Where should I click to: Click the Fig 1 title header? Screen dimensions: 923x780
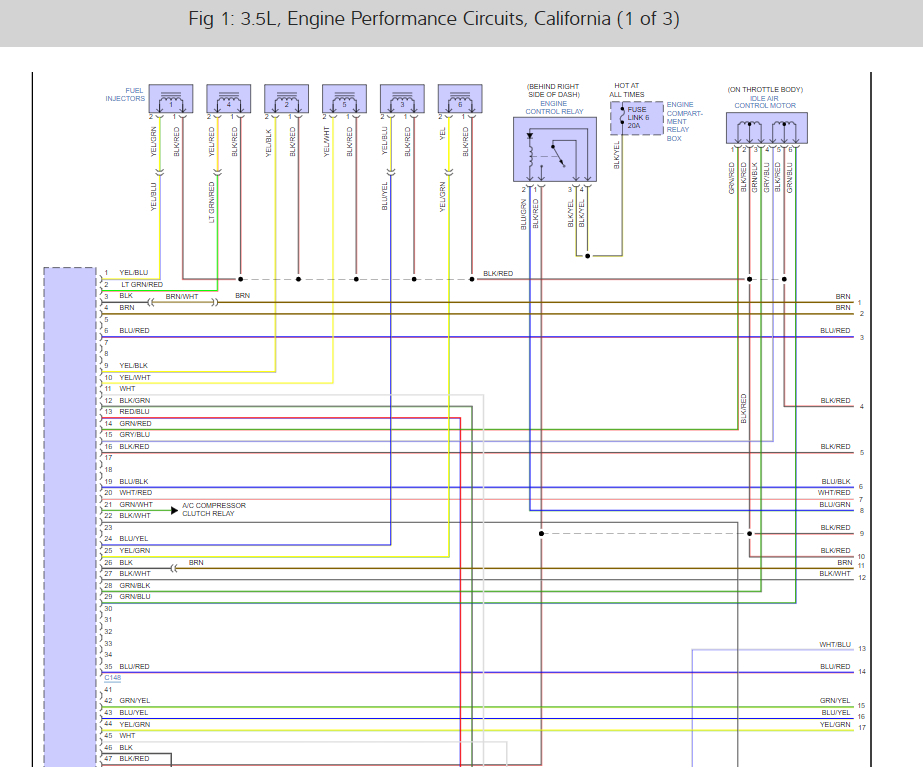434,19
